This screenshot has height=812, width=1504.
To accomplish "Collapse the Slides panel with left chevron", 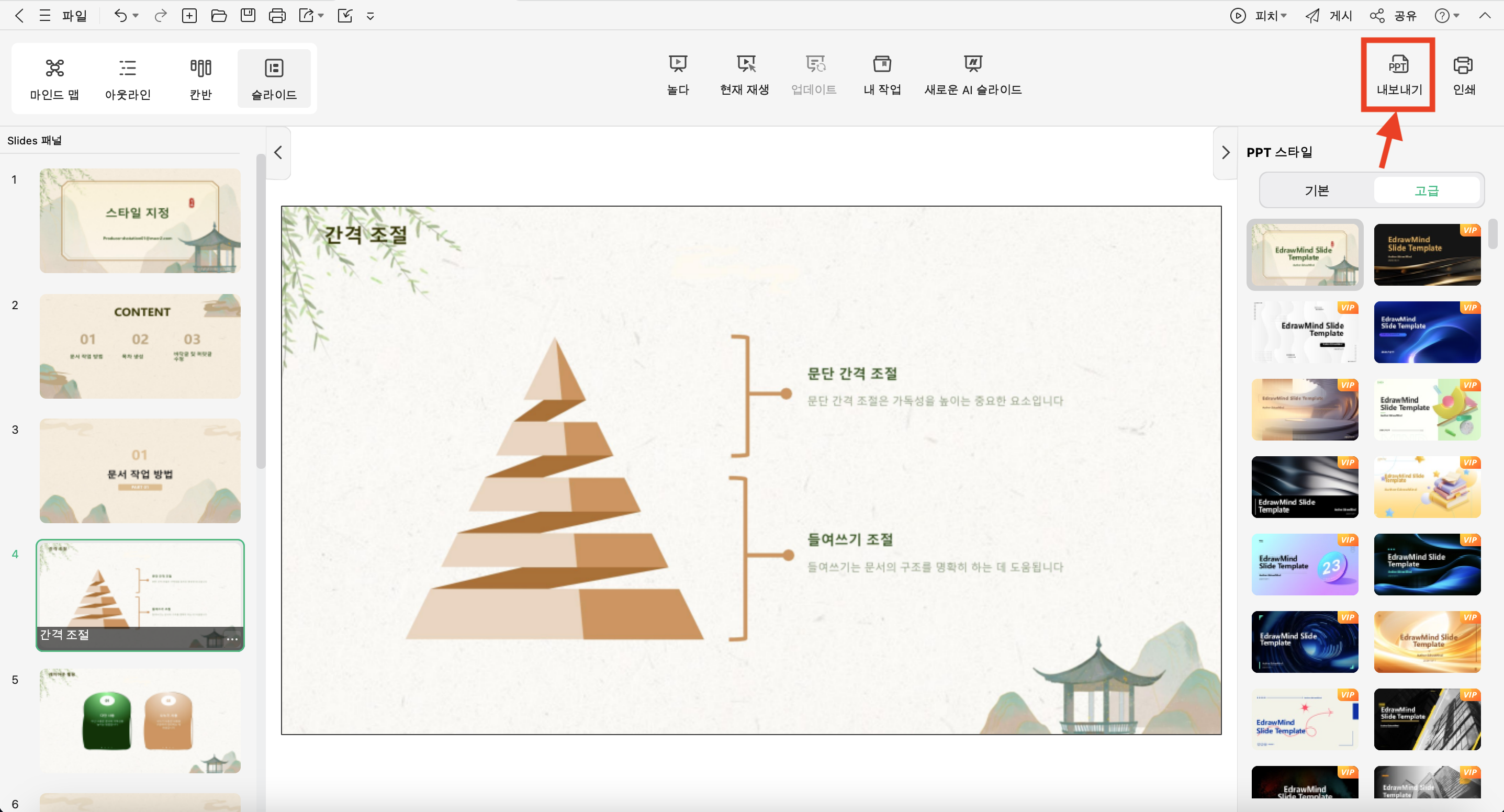I will (x=278, y=152).
